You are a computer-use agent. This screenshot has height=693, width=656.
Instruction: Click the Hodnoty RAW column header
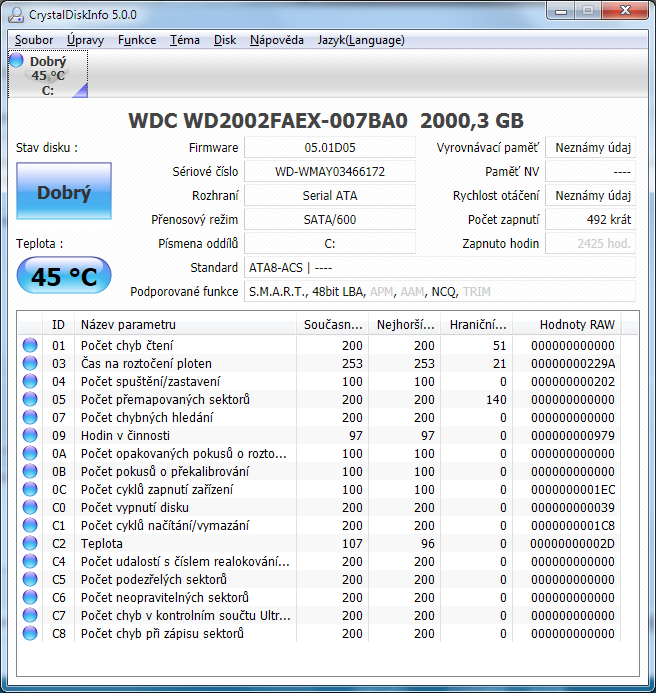(577, 324)
